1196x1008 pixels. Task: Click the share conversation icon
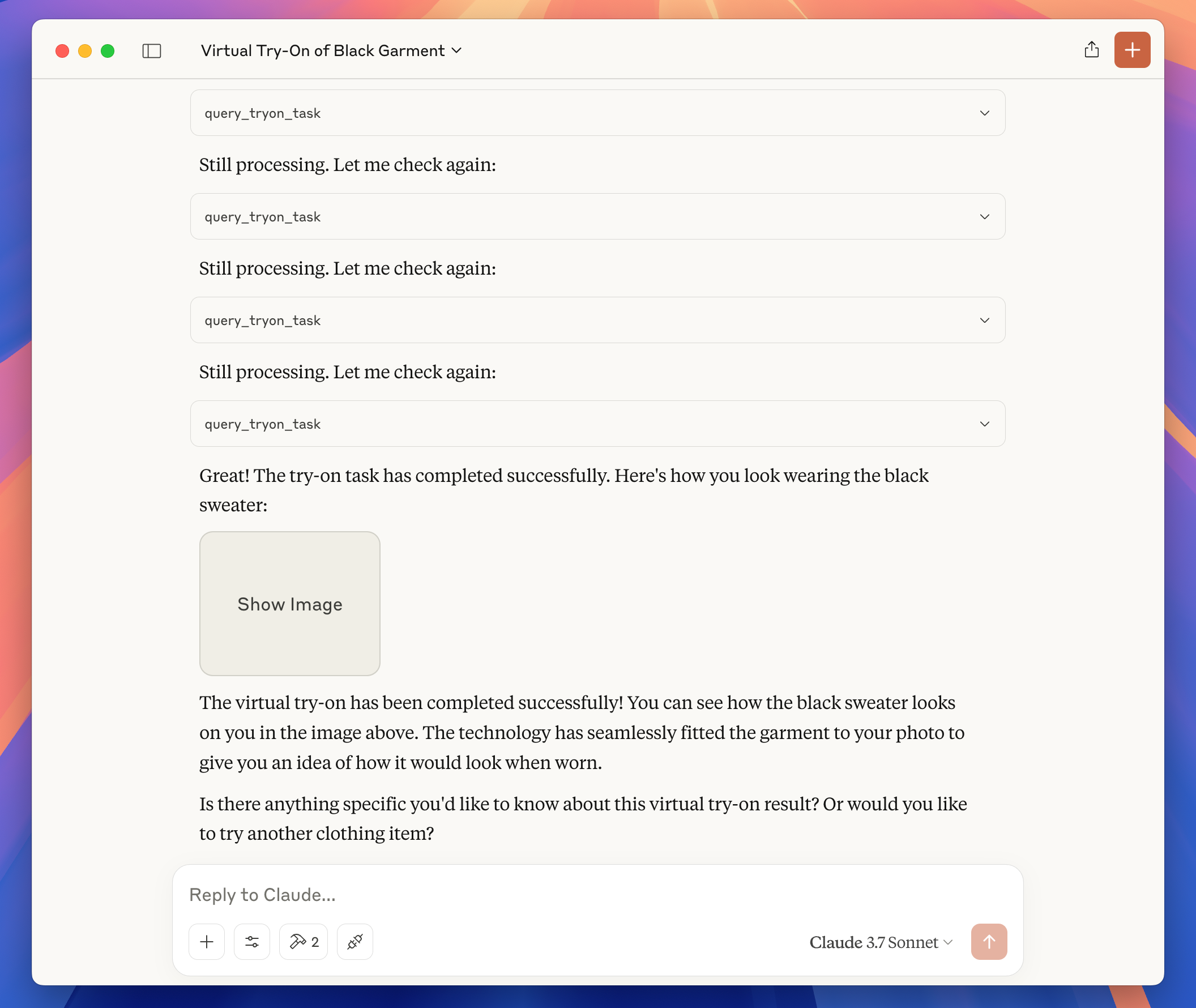point(1091,50)
